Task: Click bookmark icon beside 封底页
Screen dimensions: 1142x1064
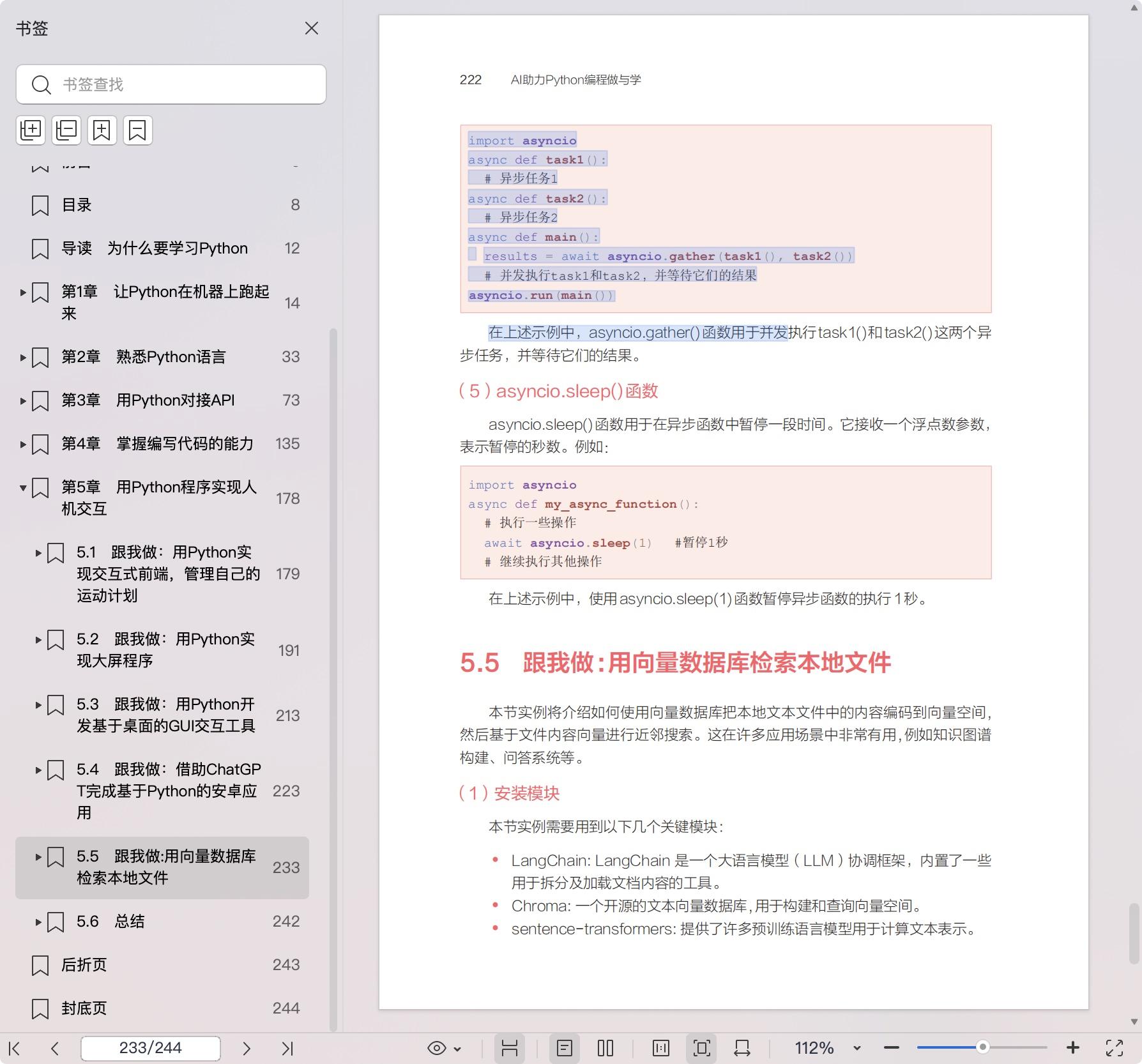Action: (x=40, y=1009)
